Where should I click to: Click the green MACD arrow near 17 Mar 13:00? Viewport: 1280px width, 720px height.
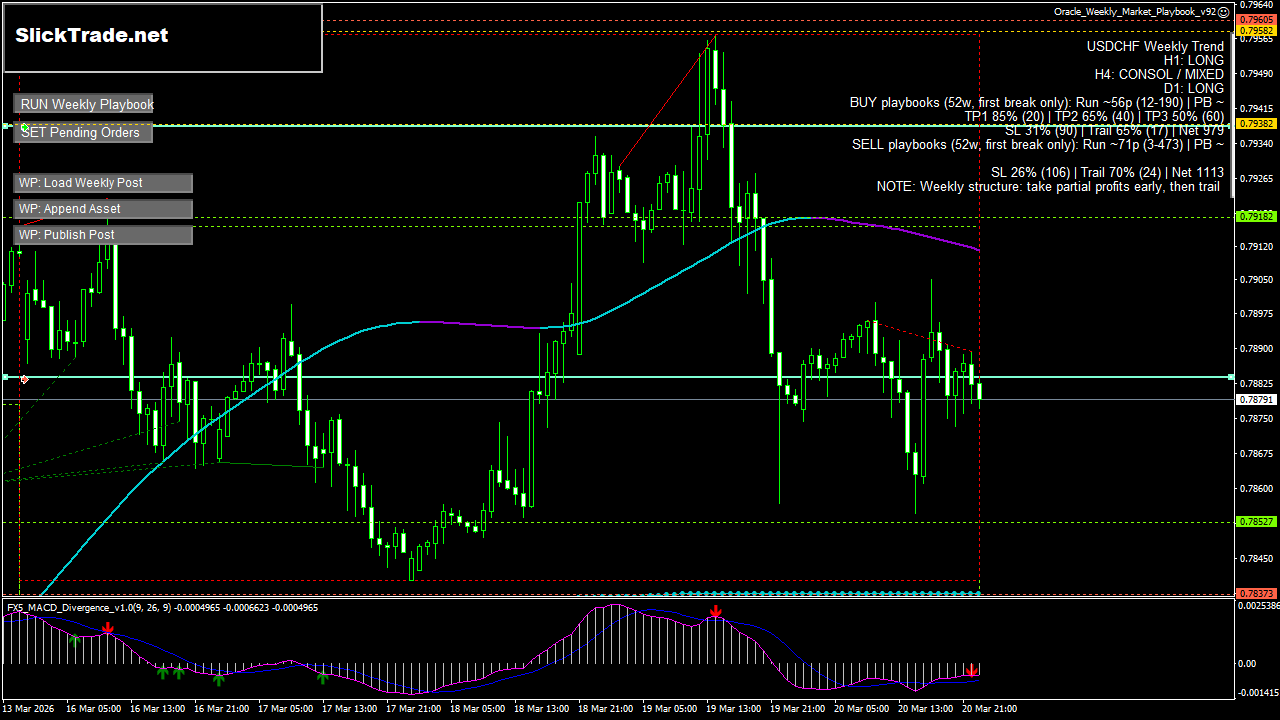[x=322, y=678]
